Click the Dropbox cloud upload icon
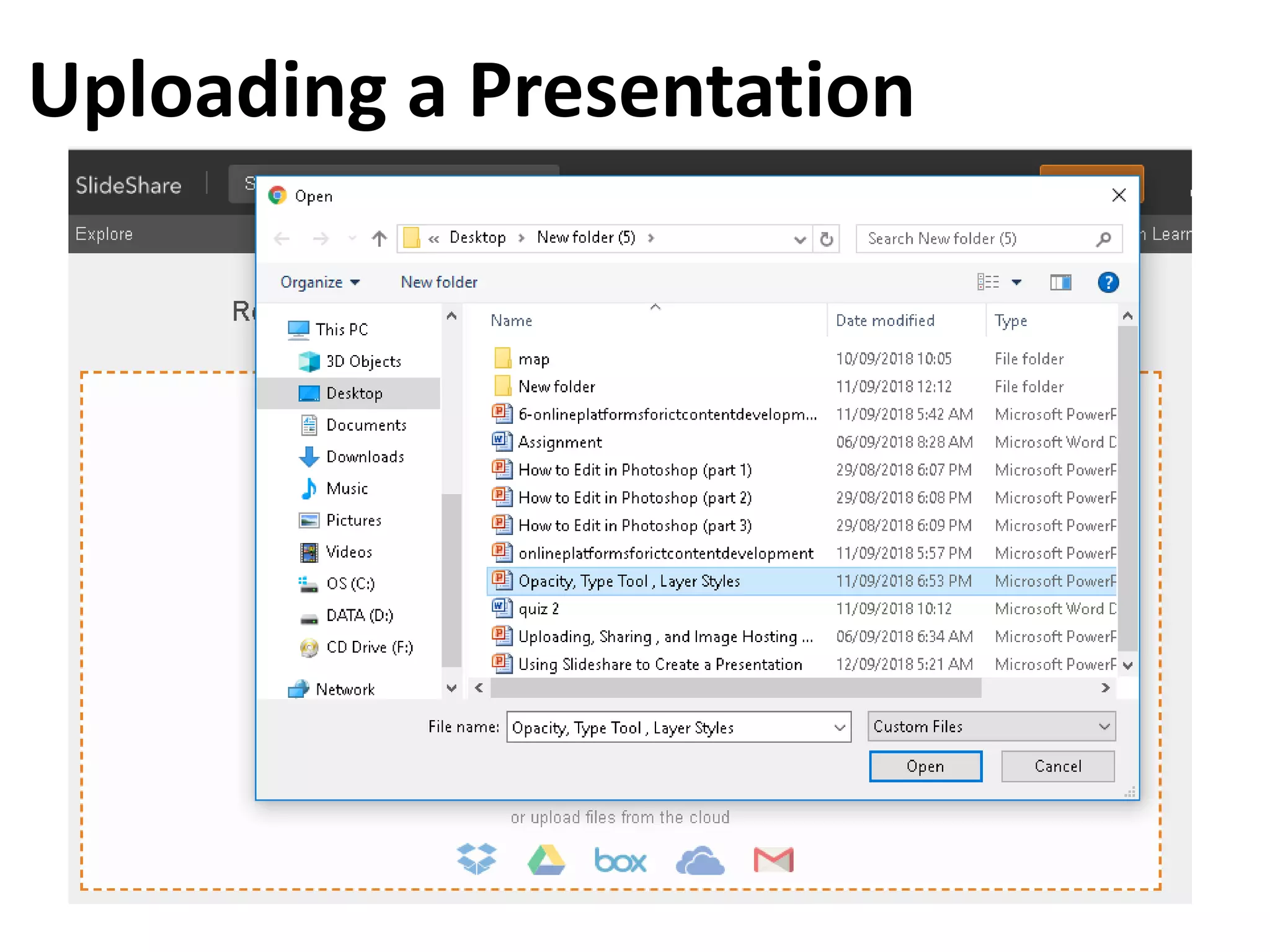The width and height of the screenshot is (1270, 952). tap(476, 859)
